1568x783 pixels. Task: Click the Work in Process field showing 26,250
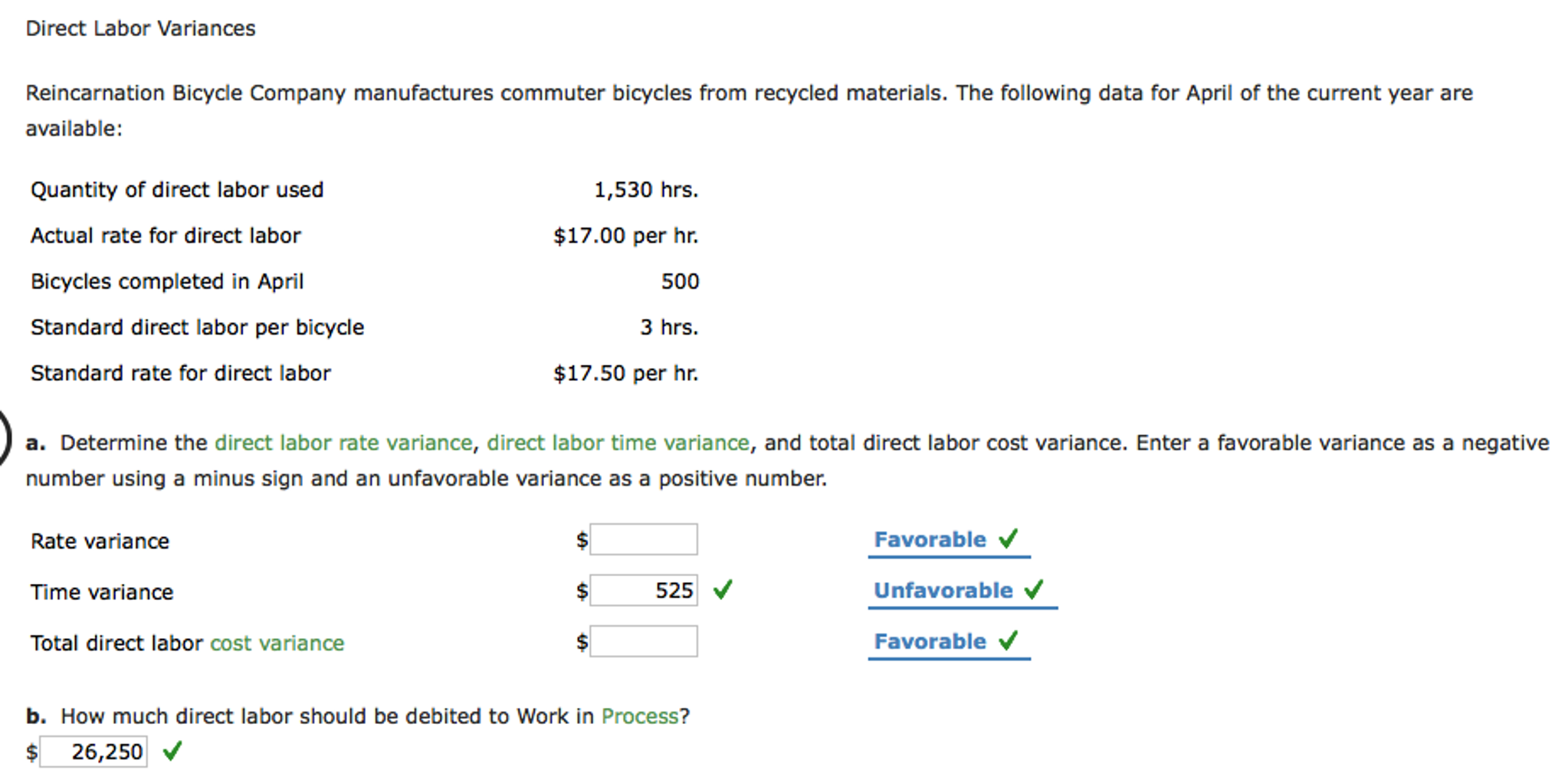[93, 752]
